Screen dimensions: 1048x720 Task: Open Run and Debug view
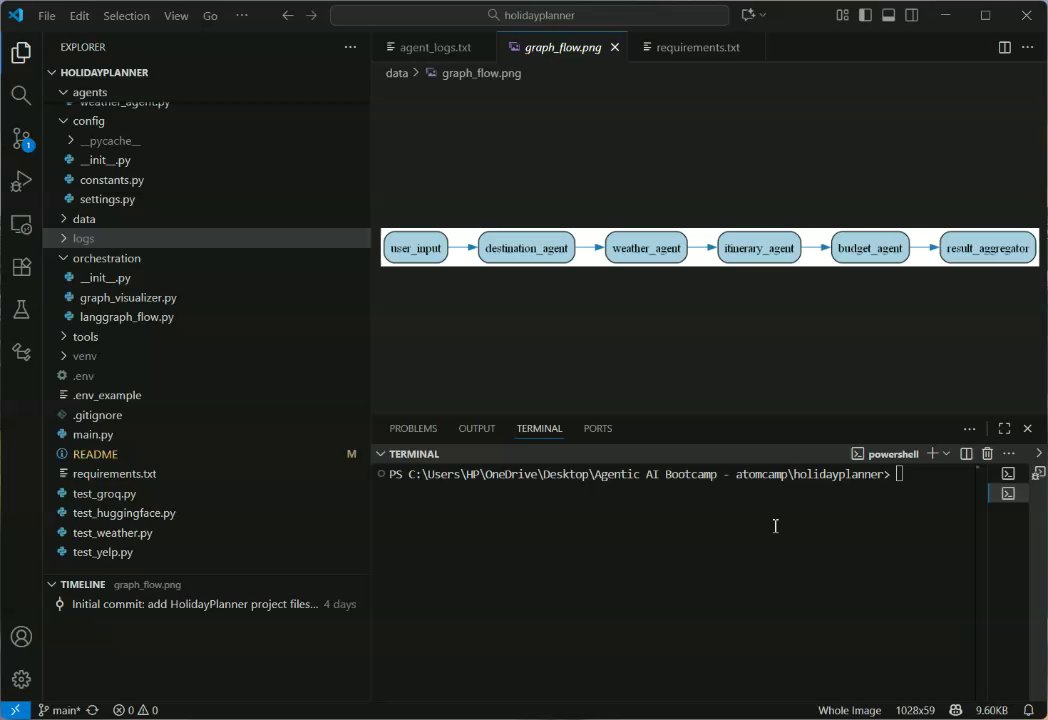[21, 182]
